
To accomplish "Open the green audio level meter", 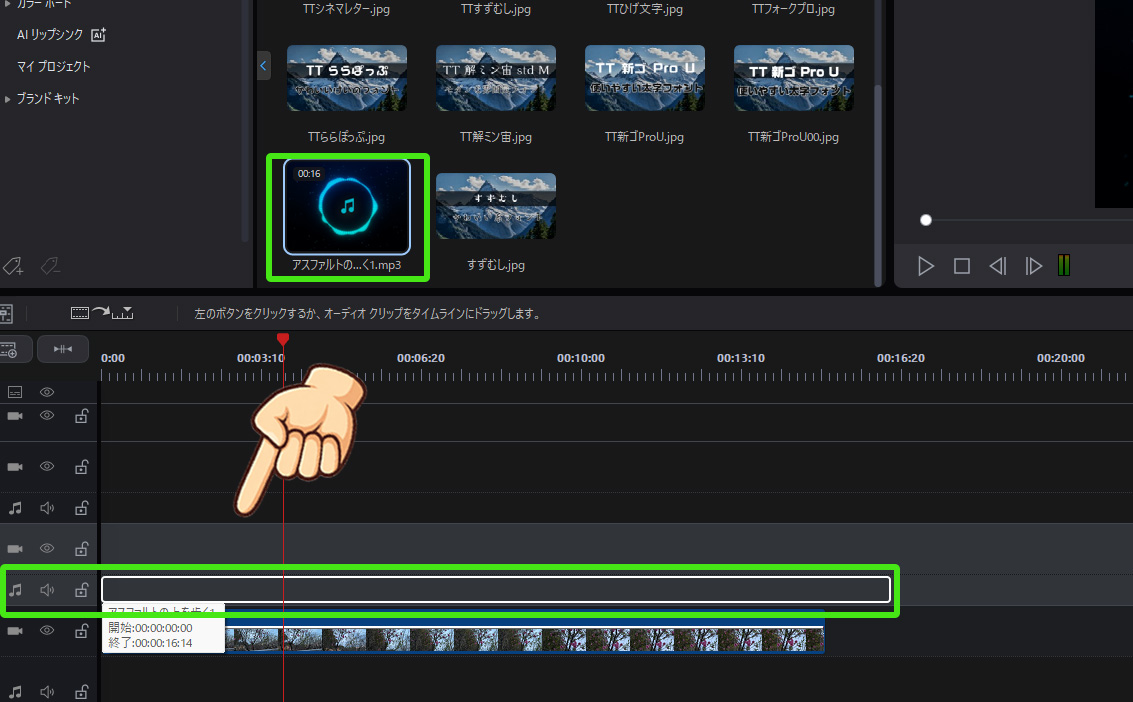I will point(1064,266).
